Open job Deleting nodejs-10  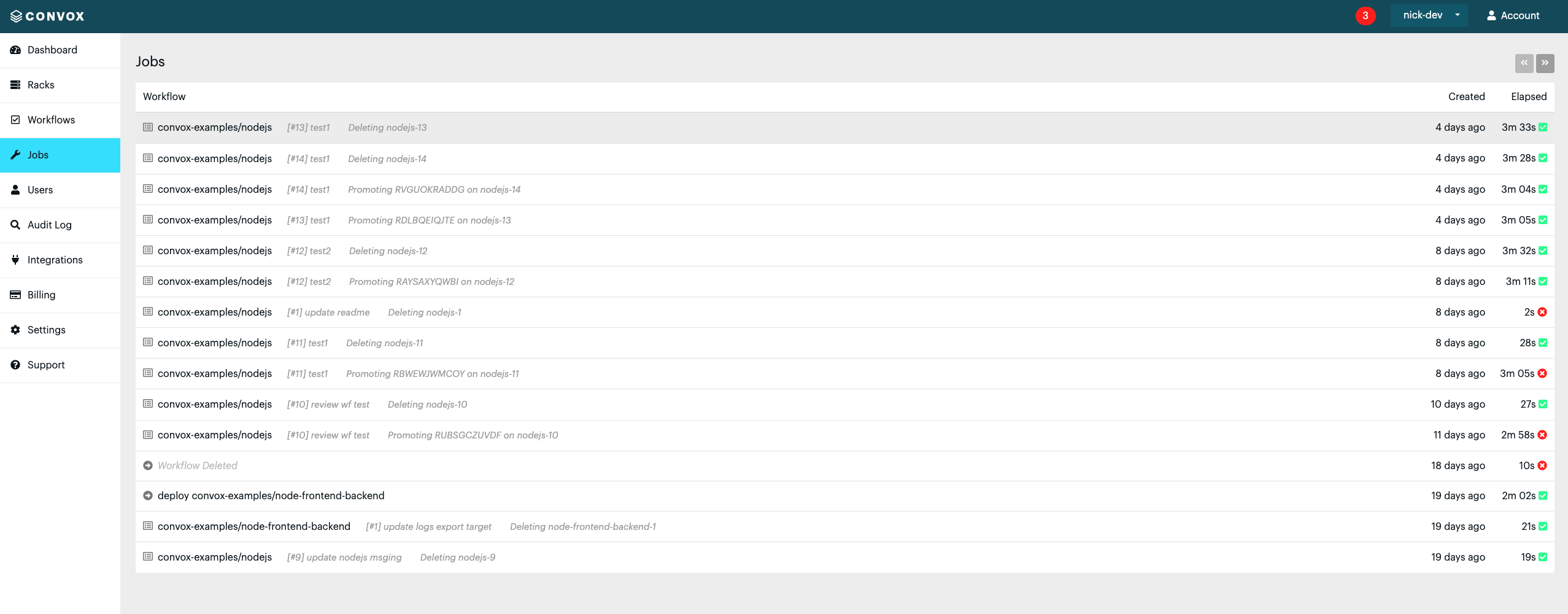pos(845,405)
